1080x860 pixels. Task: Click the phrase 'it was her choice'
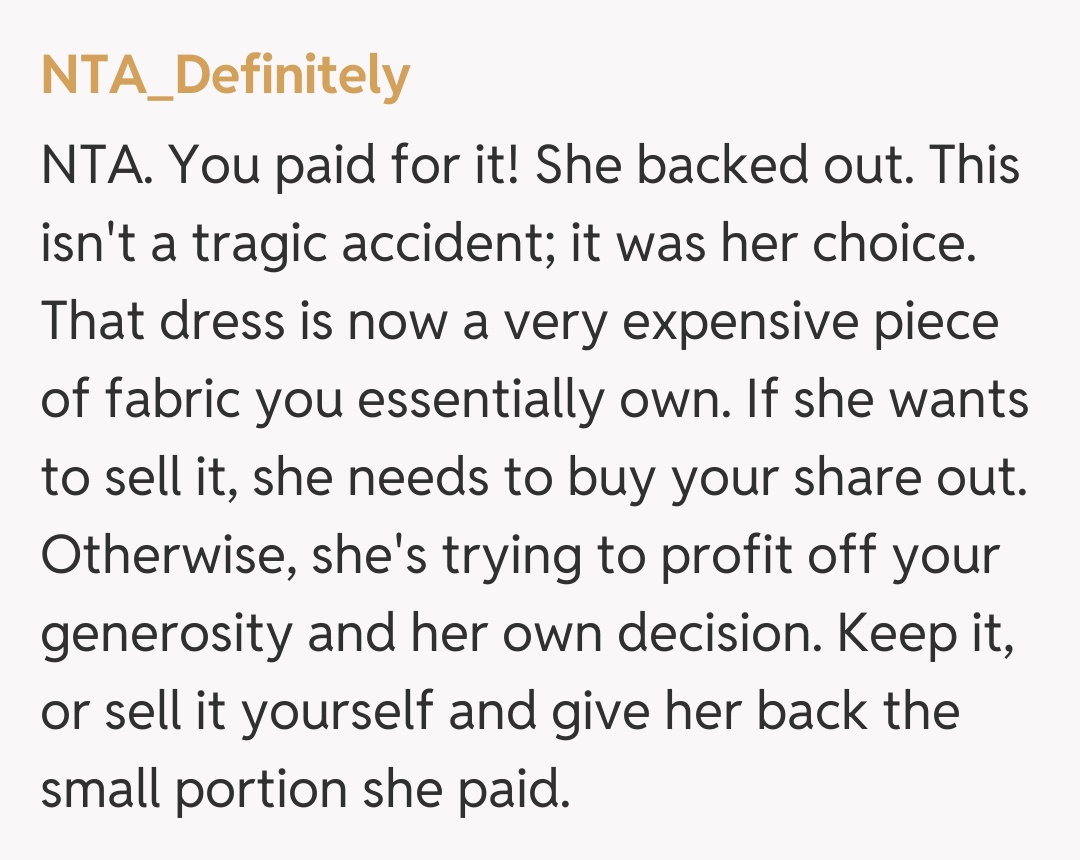772,244
